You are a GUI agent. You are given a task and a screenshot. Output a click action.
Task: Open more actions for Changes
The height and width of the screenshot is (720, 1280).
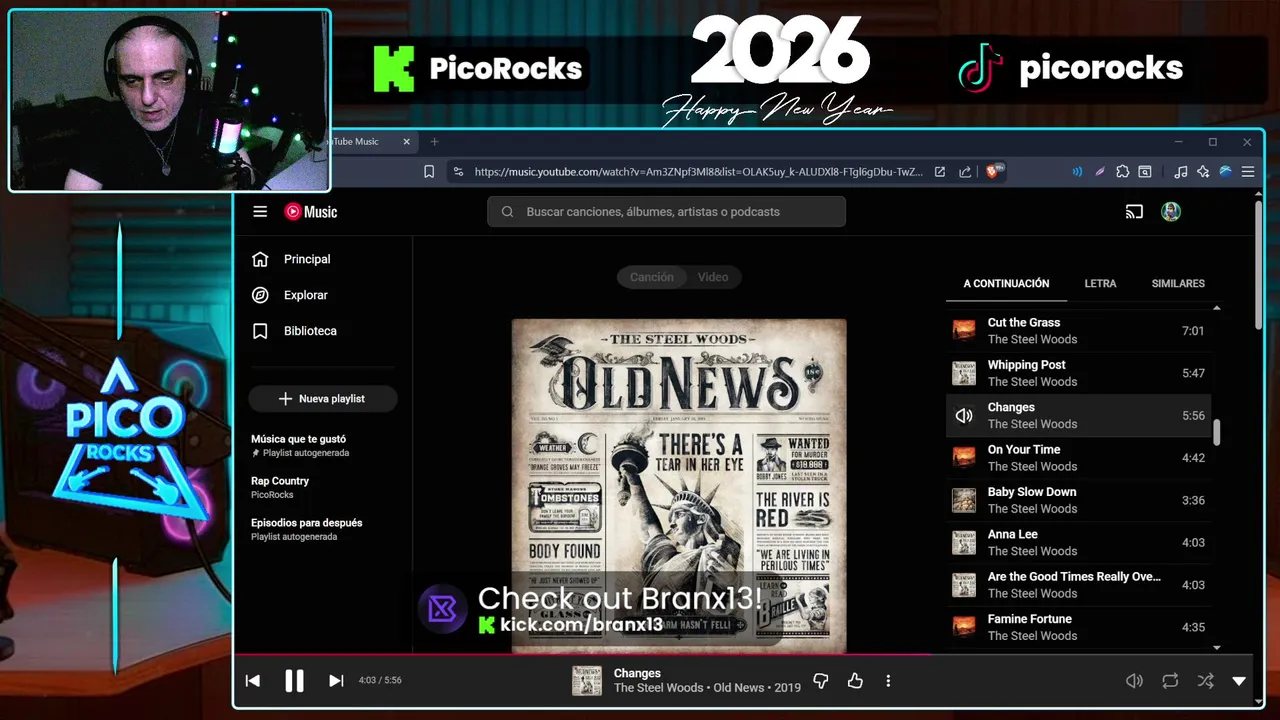(x=888, y=681)
